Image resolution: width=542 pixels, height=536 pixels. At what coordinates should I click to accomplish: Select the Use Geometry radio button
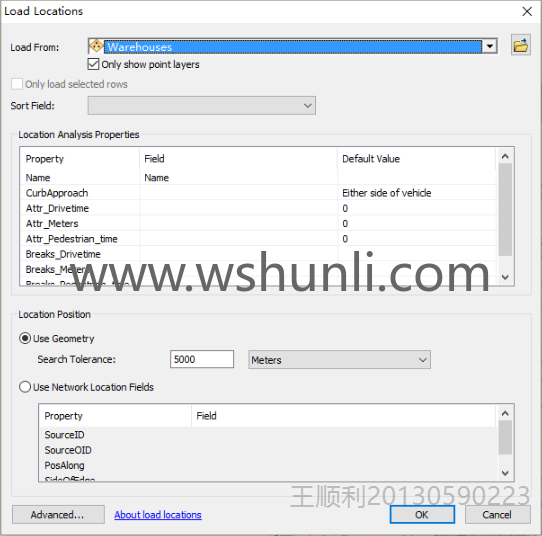(x=25, y=338)
